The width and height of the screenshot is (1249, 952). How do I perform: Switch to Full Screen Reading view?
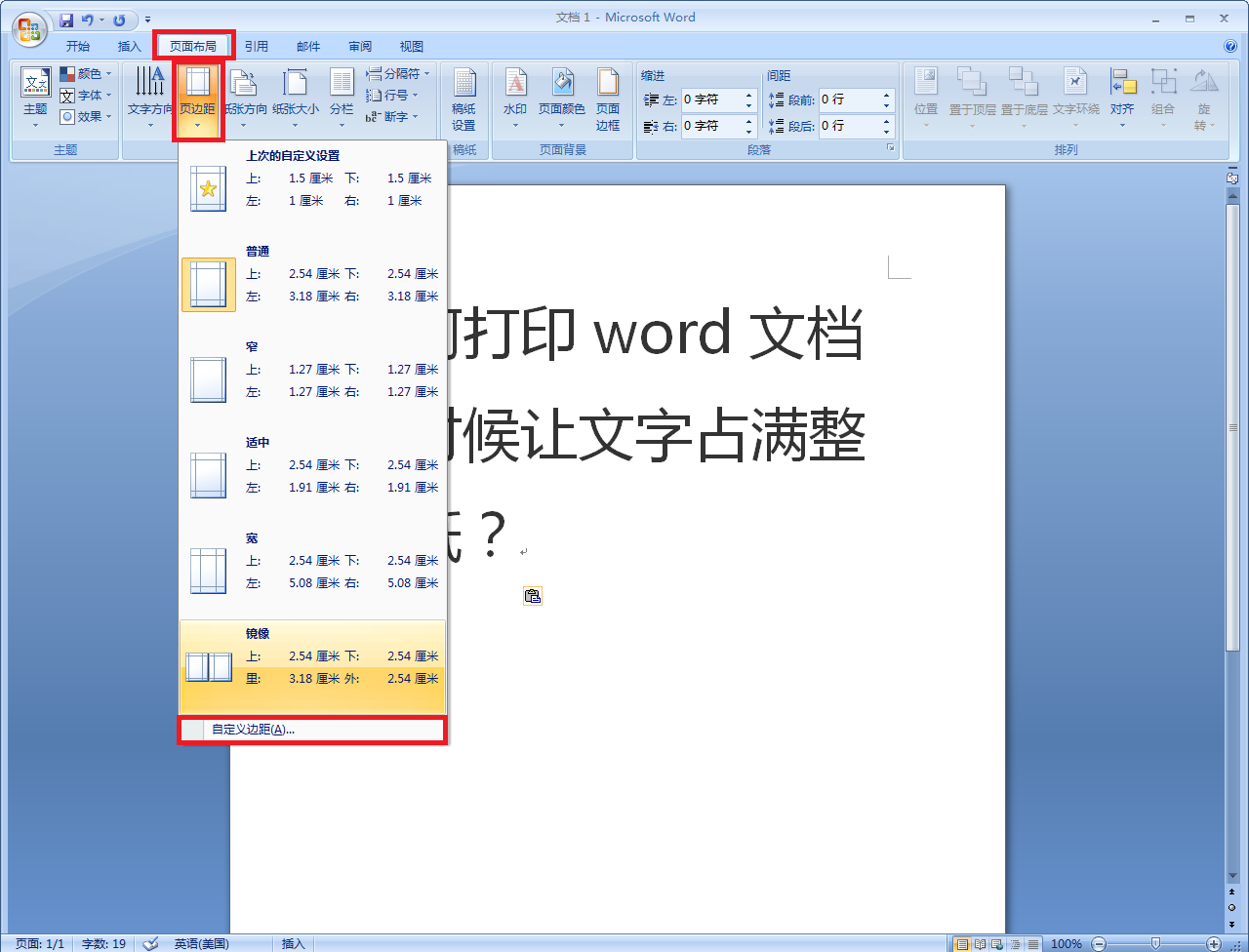point(980,944)
